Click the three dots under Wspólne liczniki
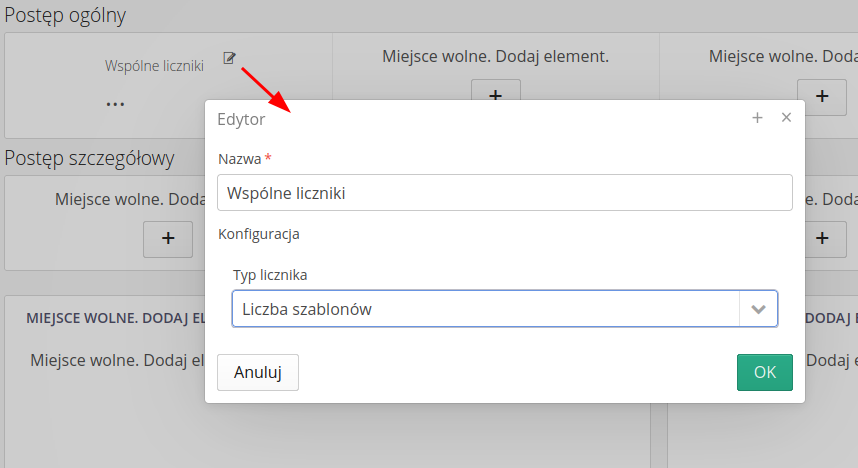This screenshot has height=468, width=858. pyautogui.click(x=115, y=104)
